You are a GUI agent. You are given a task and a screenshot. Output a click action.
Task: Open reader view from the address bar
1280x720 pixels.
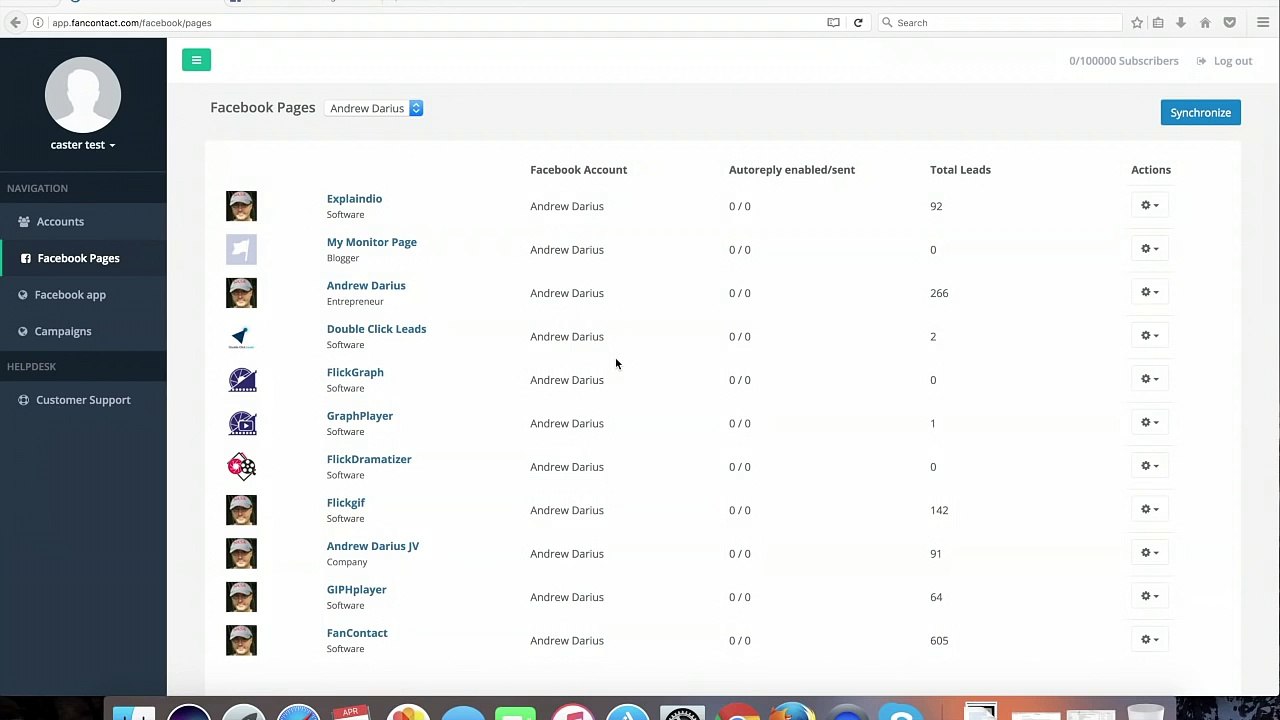click(x=833, y=22)
